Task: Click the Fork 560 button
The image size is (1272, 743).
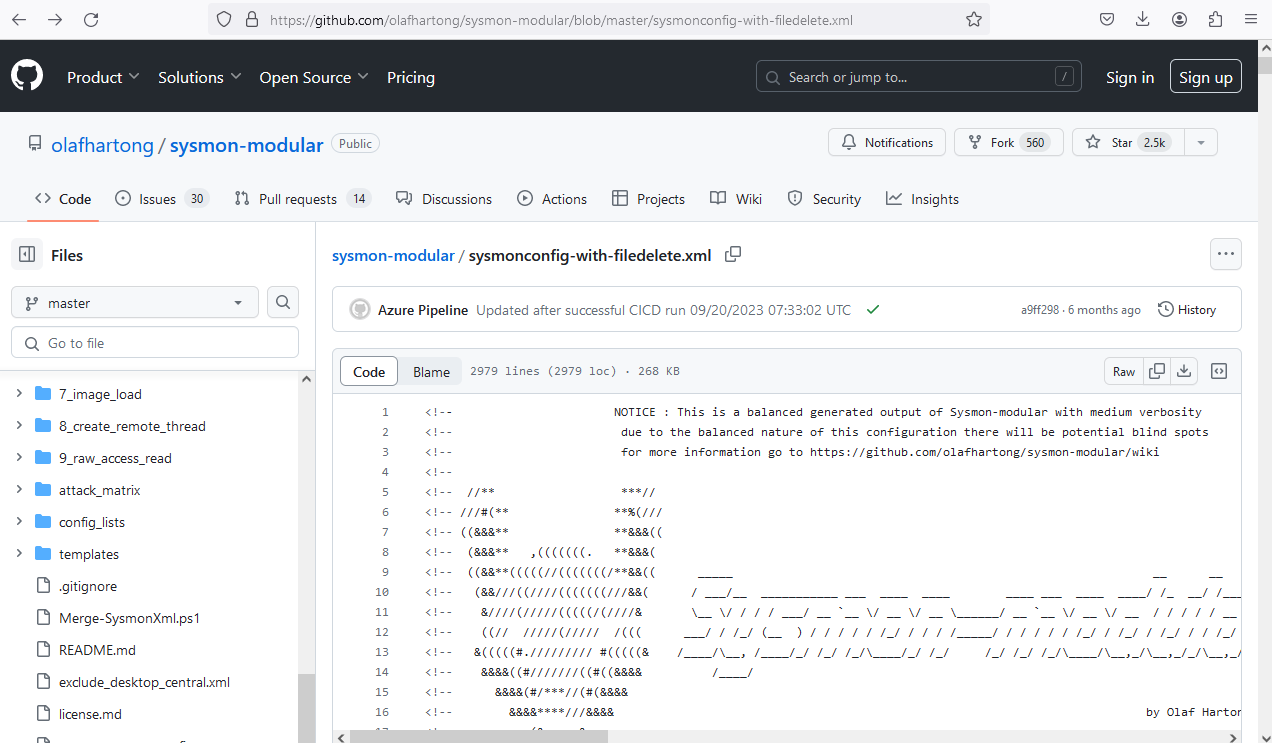Action: coord(1008,142)
